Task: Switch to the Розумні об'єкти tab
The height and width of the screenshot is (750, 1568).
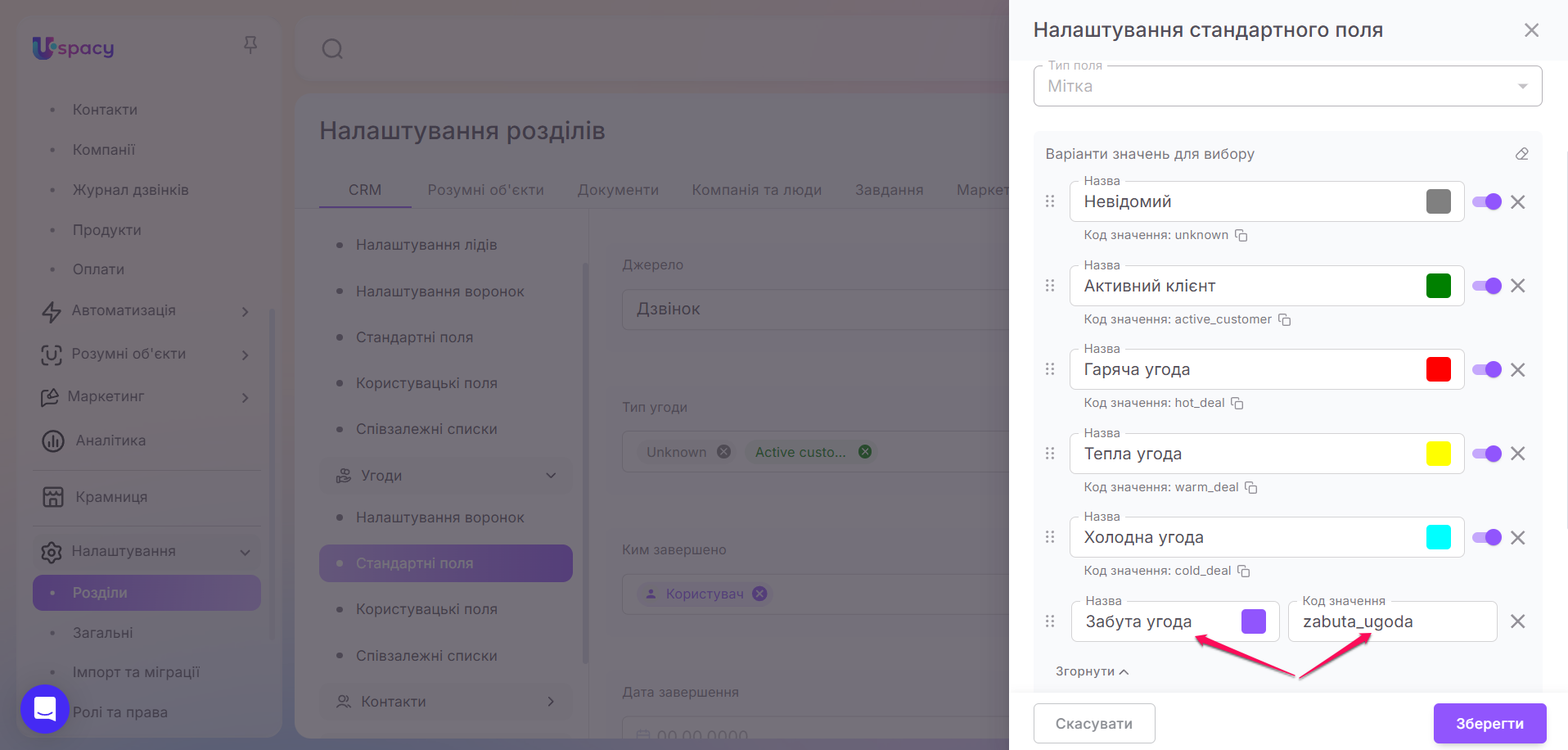Action: (x=486, y=190)
